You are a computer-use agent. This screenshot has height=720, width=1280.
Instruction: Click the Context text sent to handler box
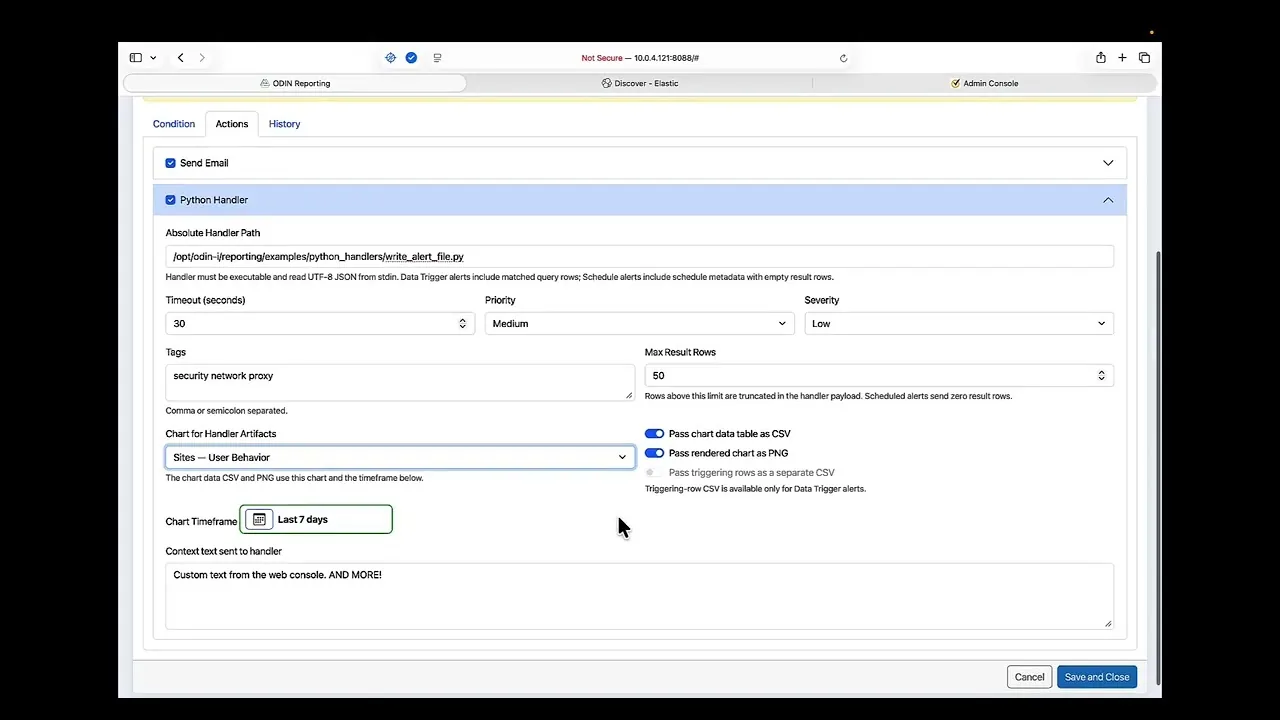tap(640, 596)
